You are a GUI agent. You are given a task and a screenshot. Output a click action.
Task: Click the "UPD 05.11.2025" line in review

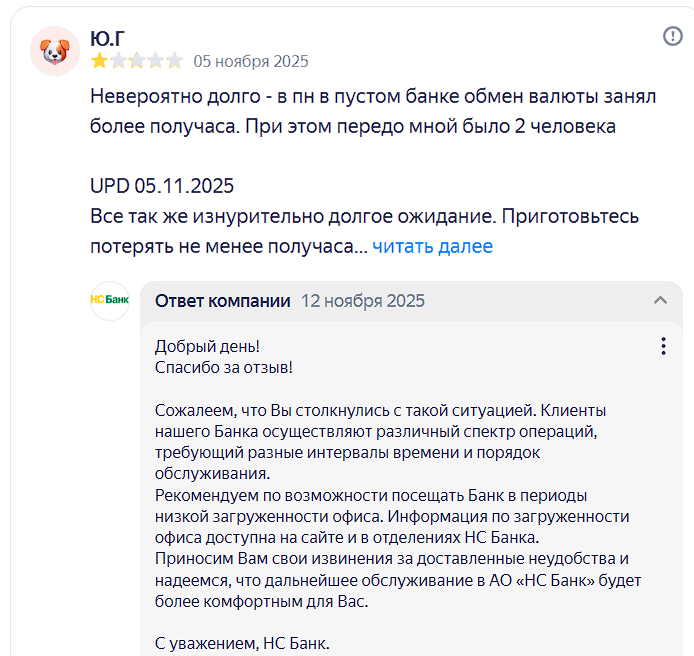(162, 186)
